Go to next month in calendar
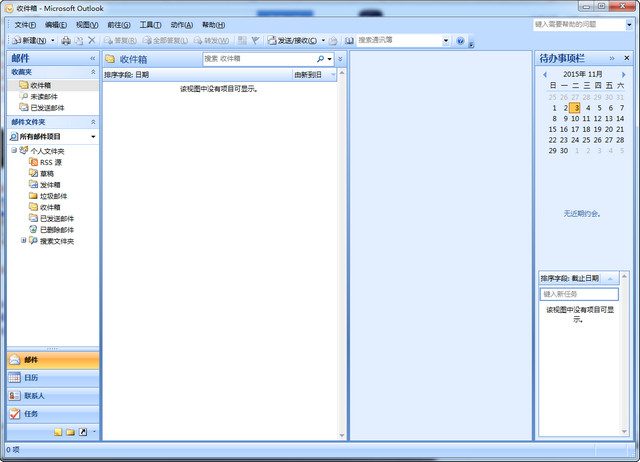The width and height of the screenshot is (640, 462). [624, 74]
